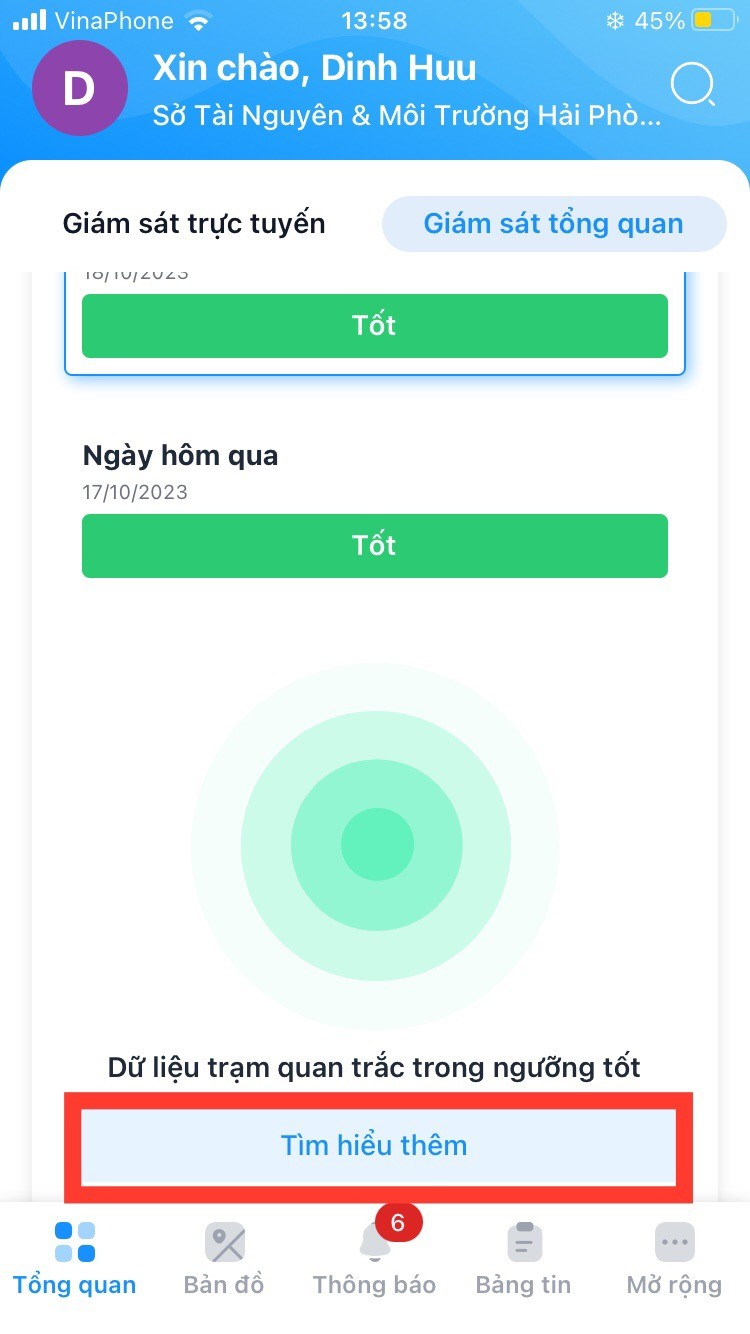Open the Thông báo bell icon
The image size is (750, 1334).
coord(374,1244)
